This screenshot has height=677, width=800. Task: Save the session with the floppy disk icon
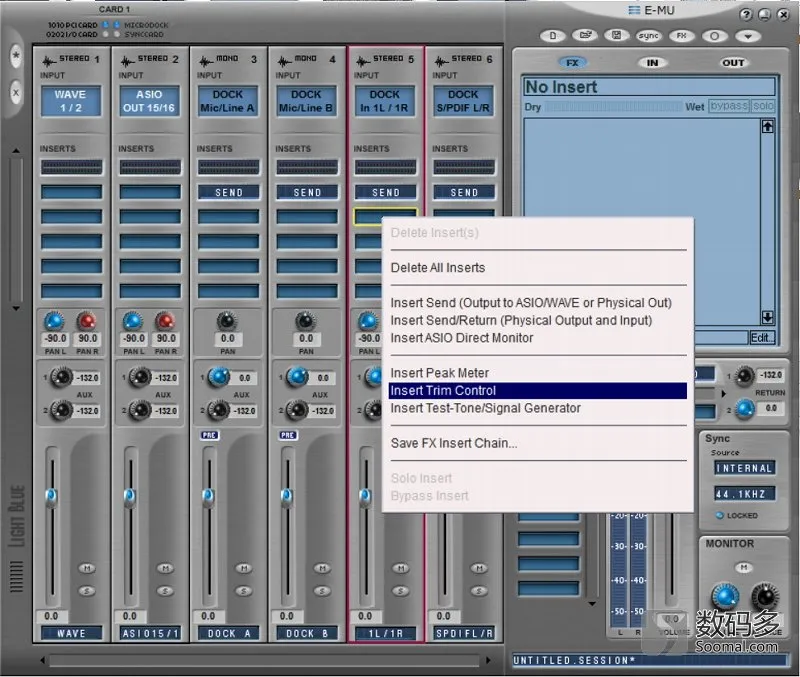[616, 35]
